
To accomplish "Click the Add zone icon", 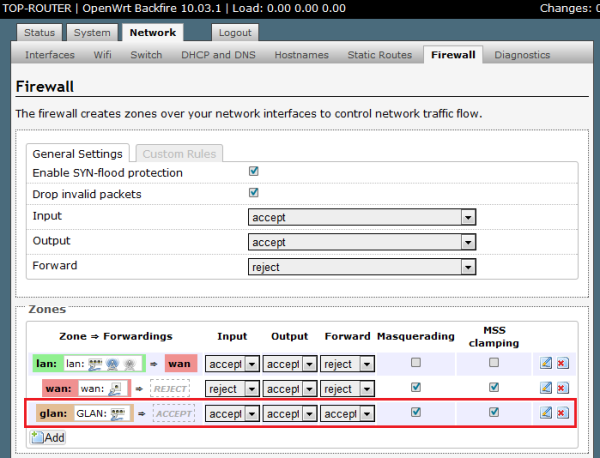I will click(x=38, y=437).
